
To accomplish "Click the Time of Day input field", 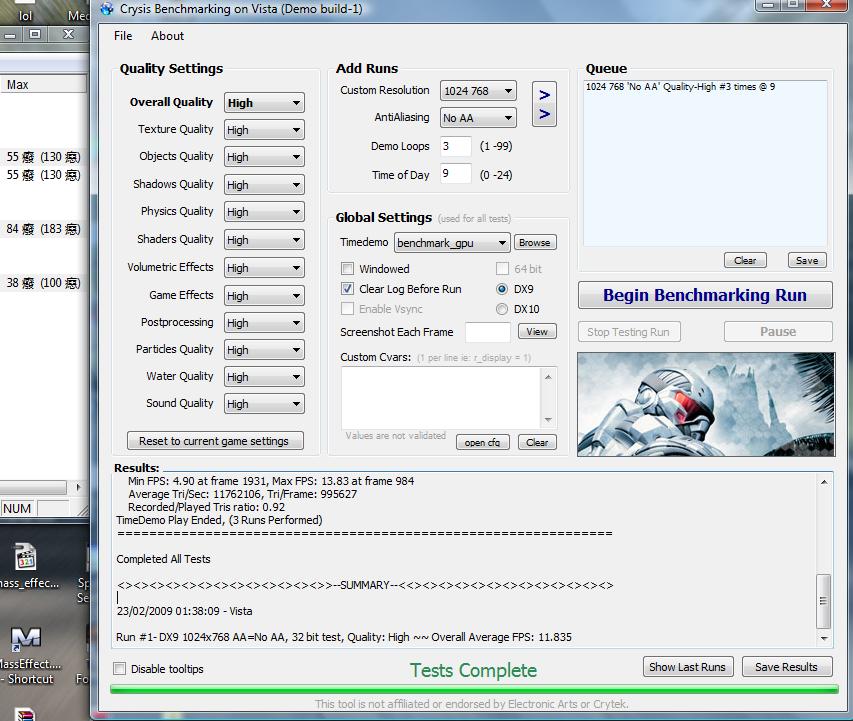I will (455, 174).
